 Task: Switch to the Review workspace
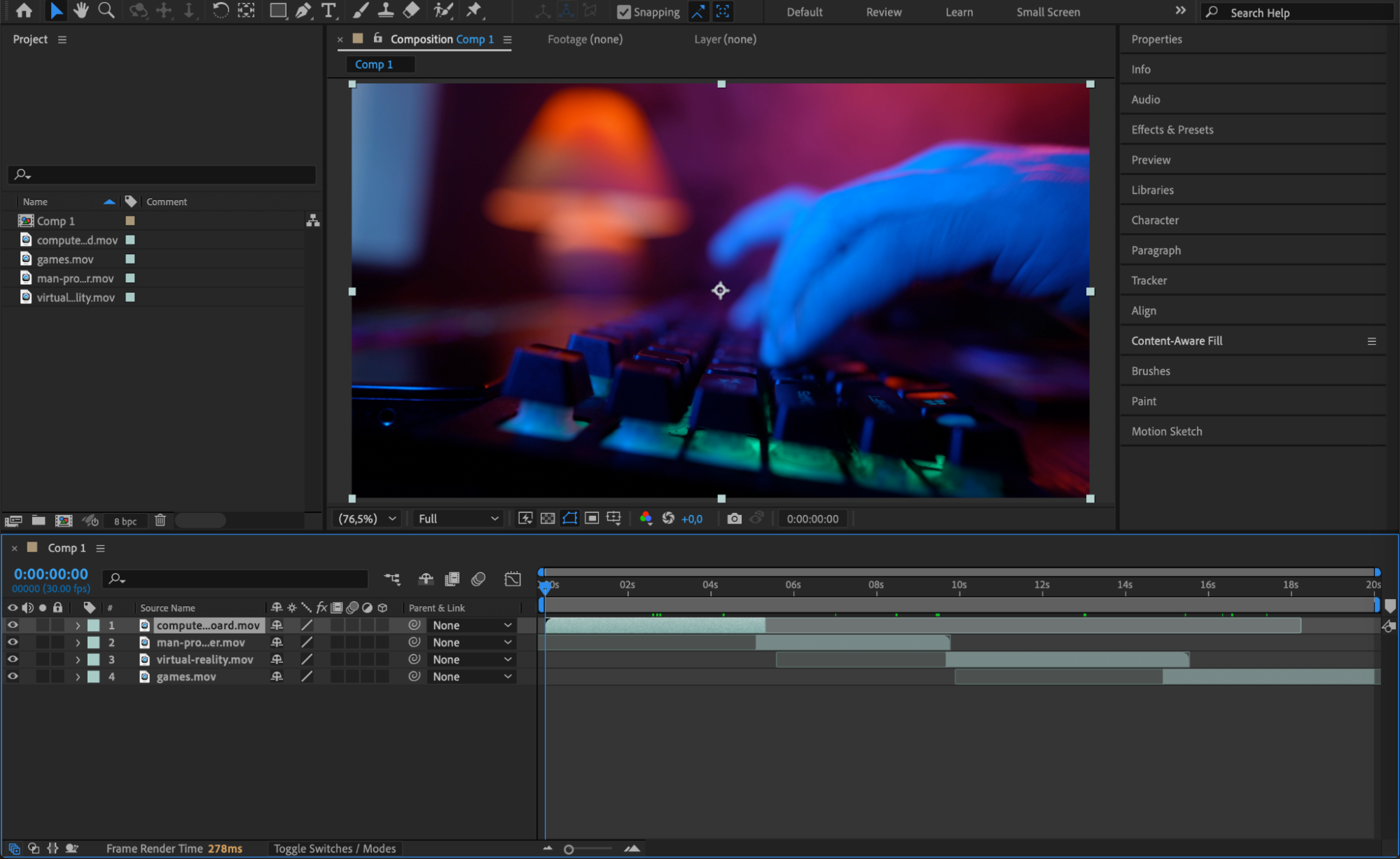pyautogui.click(x=884, y=12)
